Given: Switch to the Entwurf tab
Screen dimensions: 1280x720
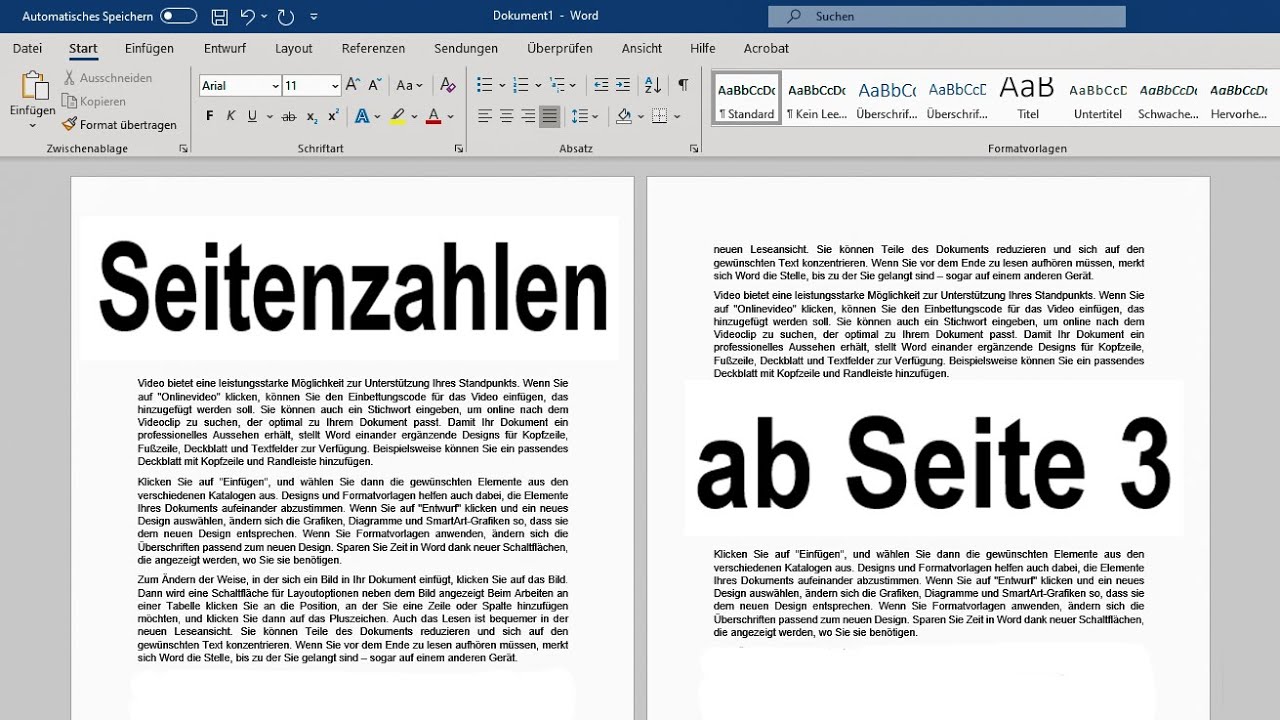Looking at the screenshot, I should (224, 48).
